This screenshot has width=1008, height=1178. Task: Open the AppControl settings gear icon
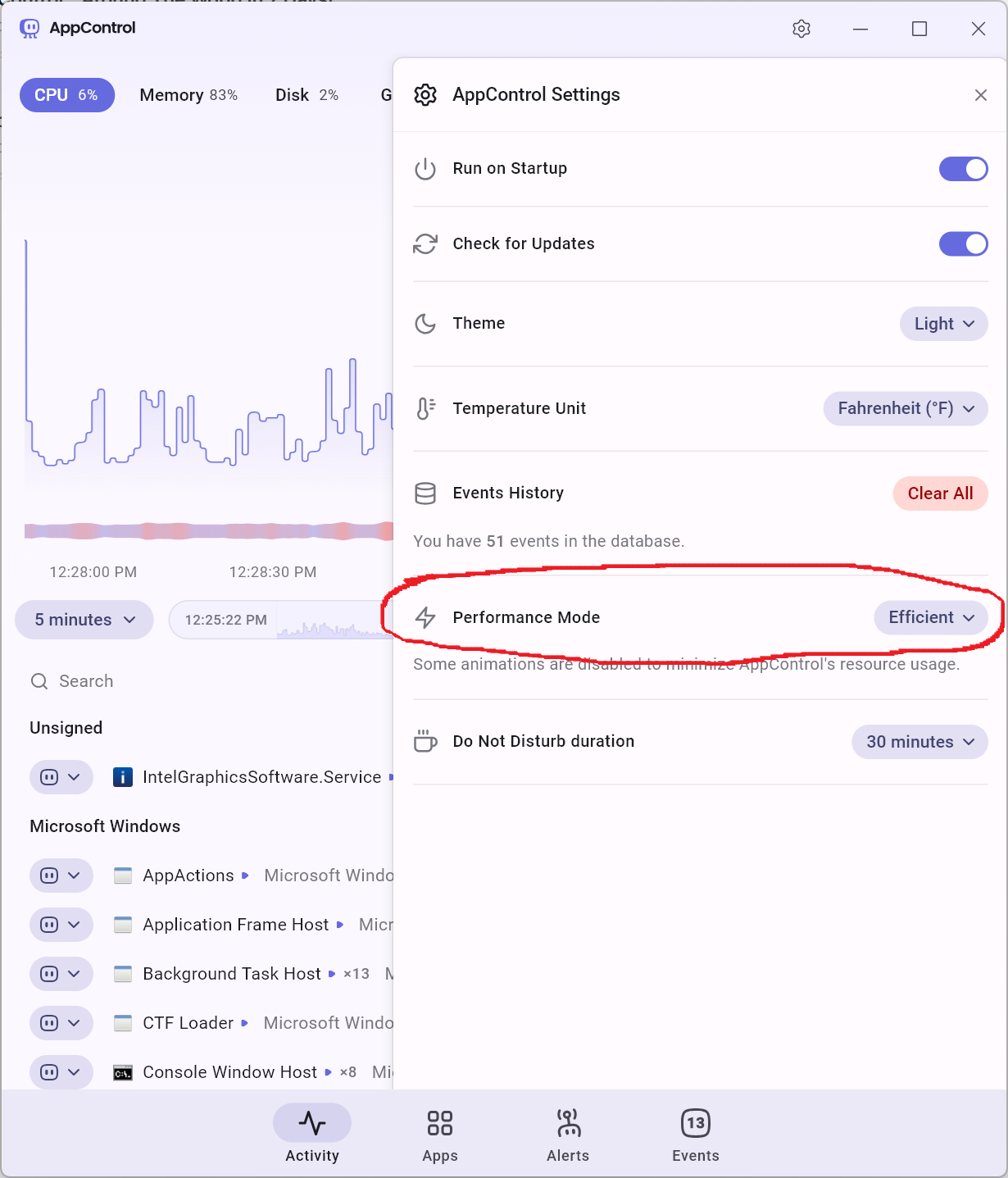pos(801,29)
